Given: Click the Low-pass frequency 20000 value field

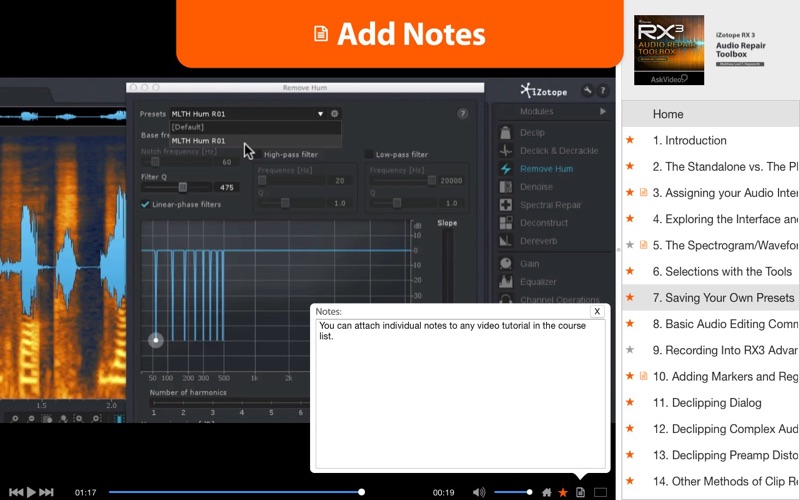Looking at the screenshot, I should (451, 180).
